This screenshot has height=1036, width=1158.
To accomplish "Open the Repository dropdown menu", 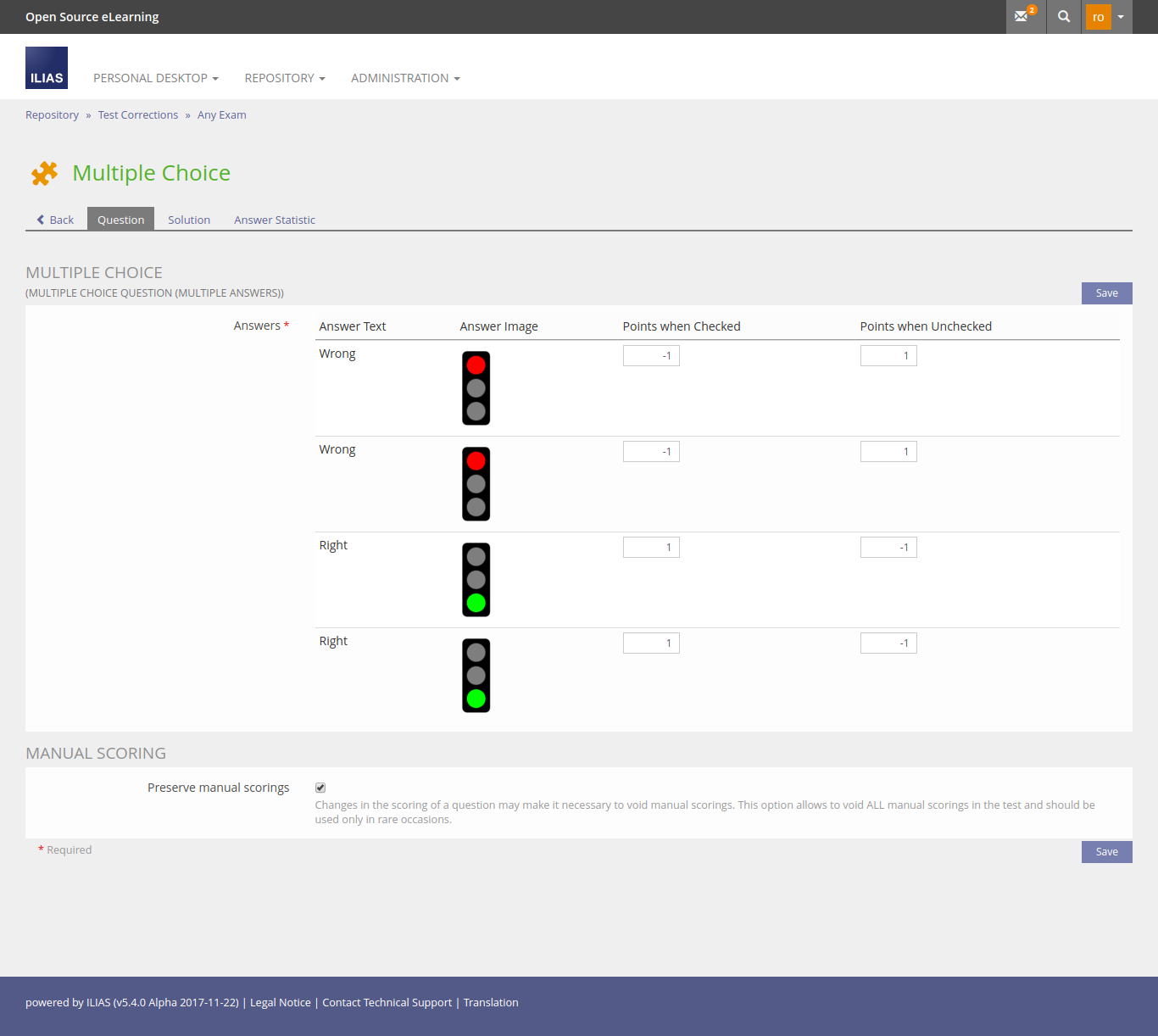I will (x=285, y=78).
